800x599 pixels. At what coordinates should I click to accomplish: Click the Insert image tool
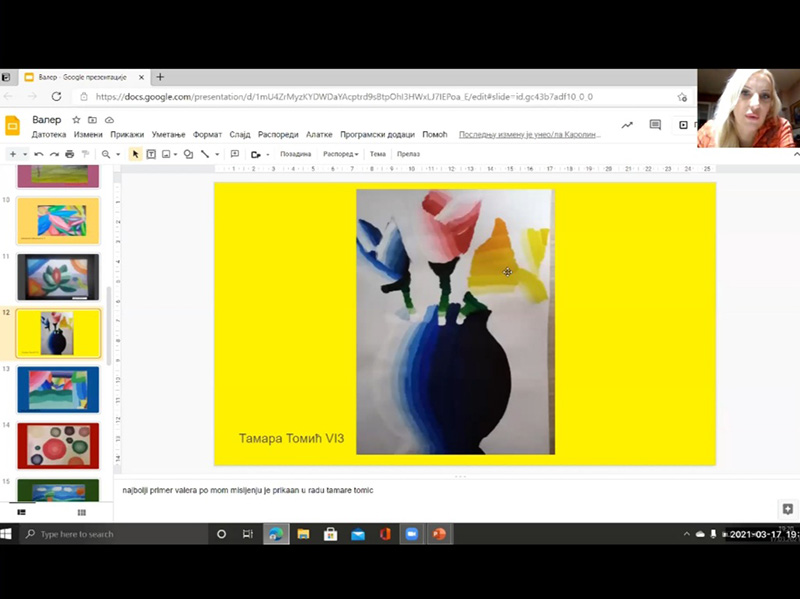(166, 154)
